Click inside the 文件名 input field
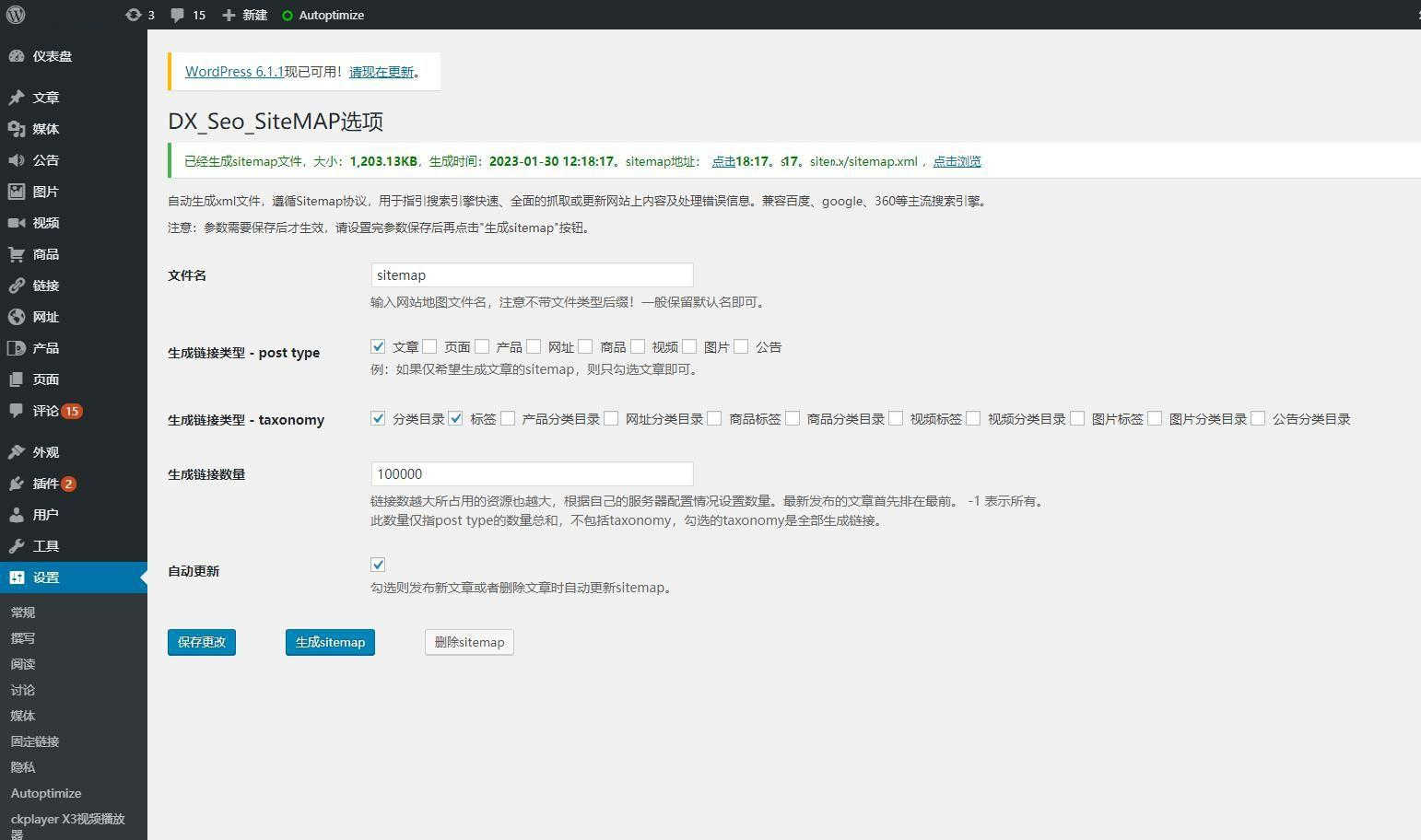The height and width of the screenshot is (840, 1421). (x=531, y=274)
